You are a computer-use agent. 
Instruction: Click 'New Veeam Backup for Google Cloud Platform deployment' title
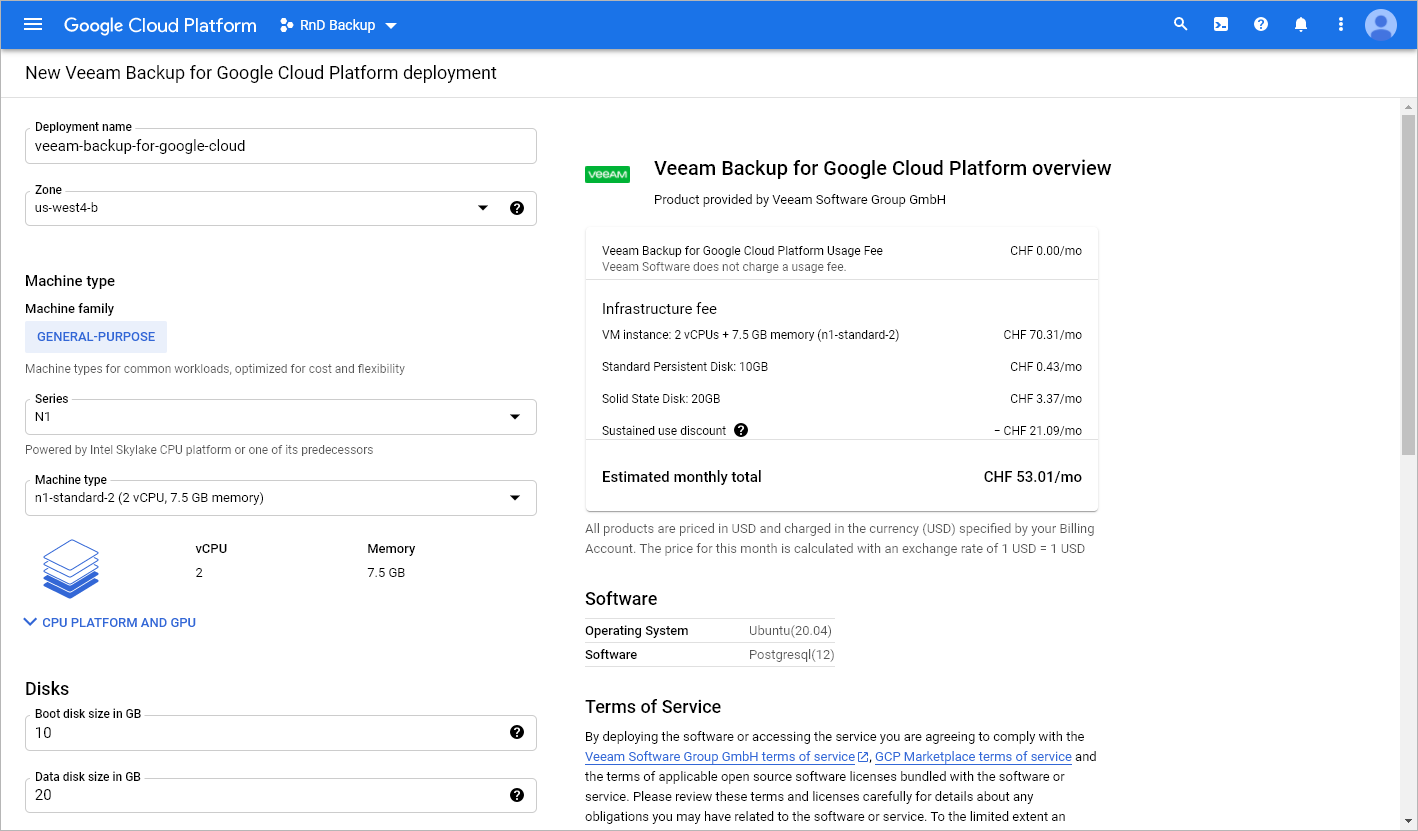click(x=261, y=73)
